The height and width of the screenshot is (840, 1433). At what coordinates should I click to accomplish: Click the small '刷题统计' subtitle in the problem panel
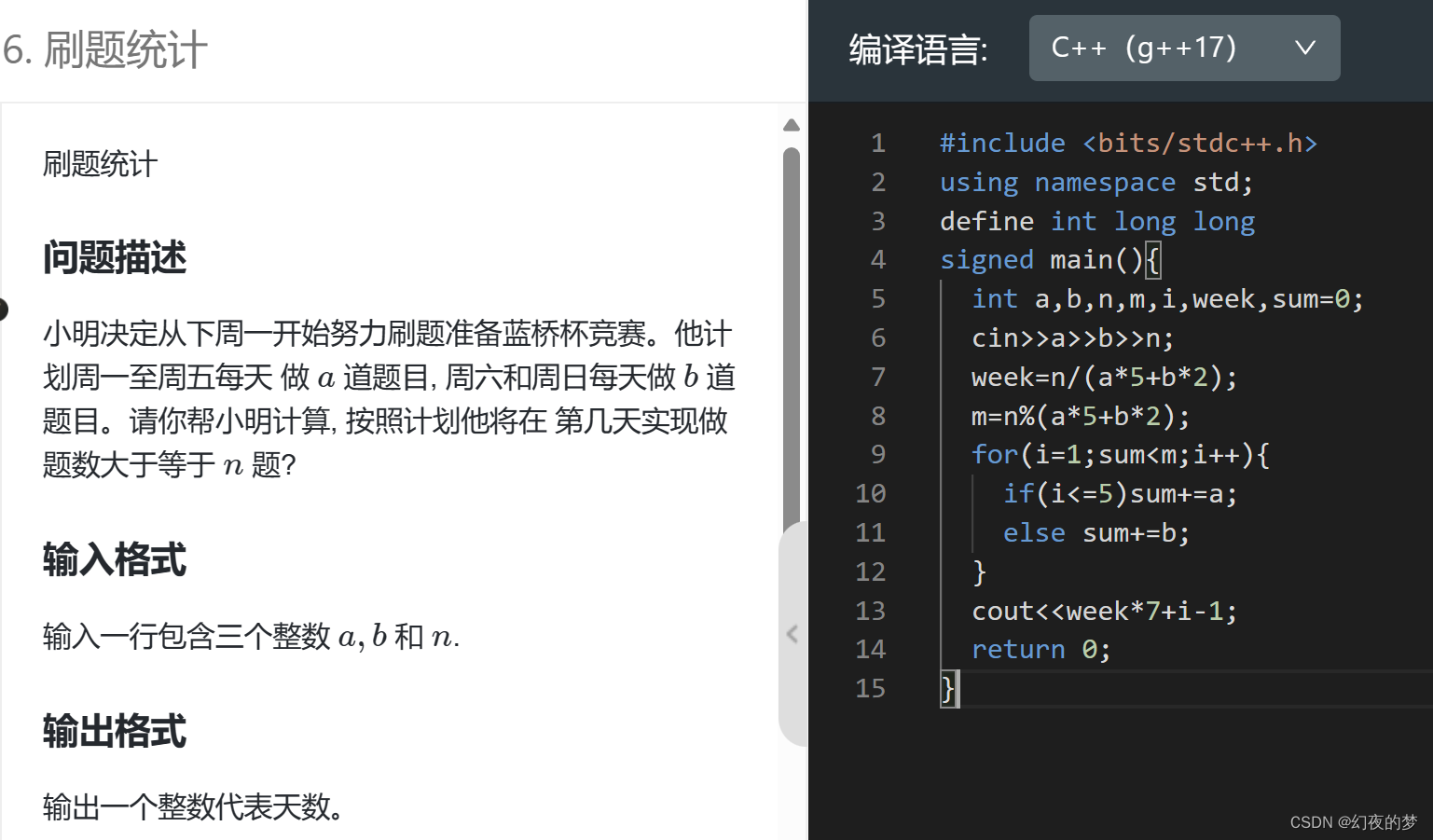100,164
